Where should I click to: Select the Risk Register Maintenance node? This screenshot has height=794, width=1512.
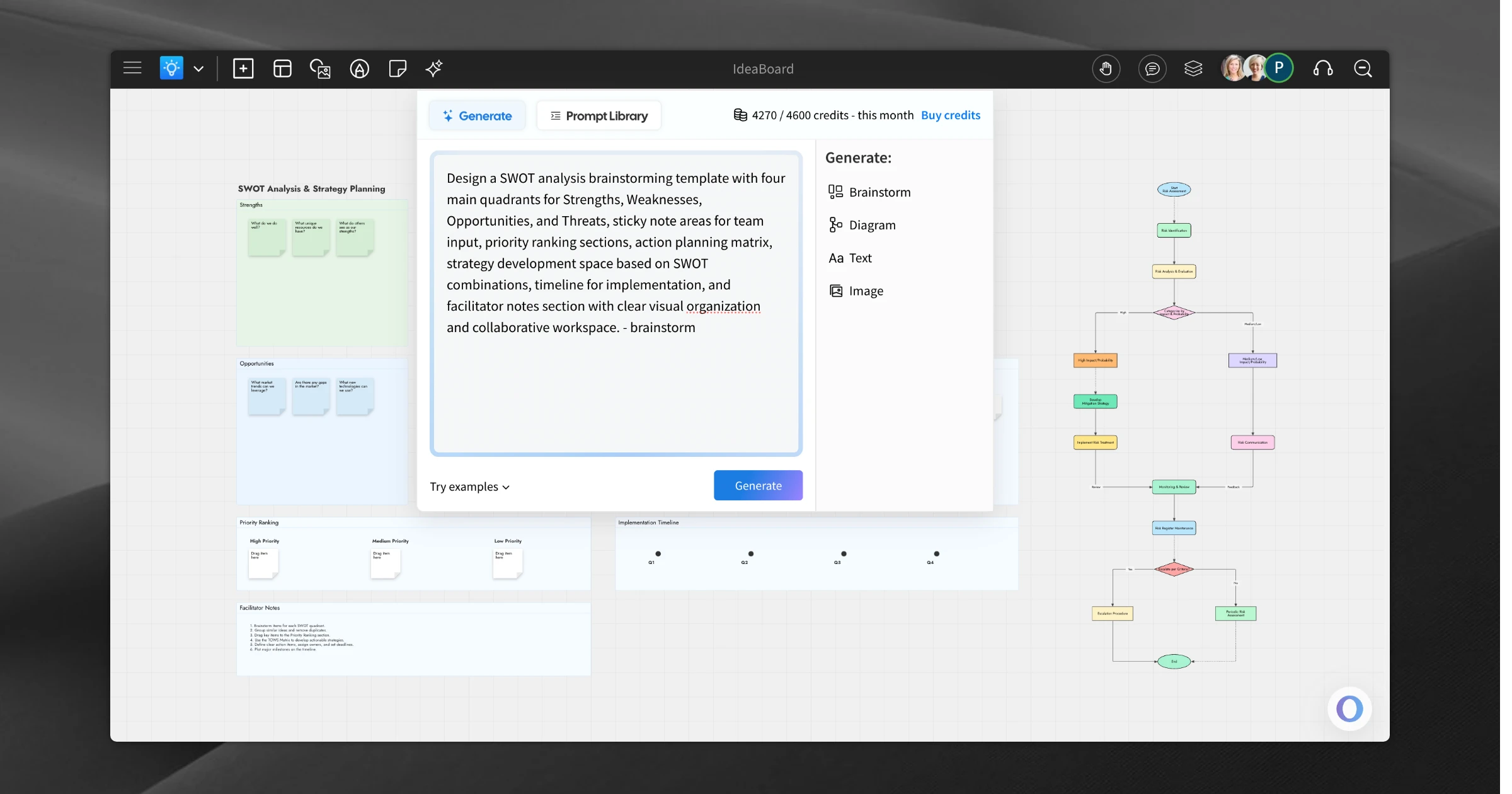[x=1174, y=528]
